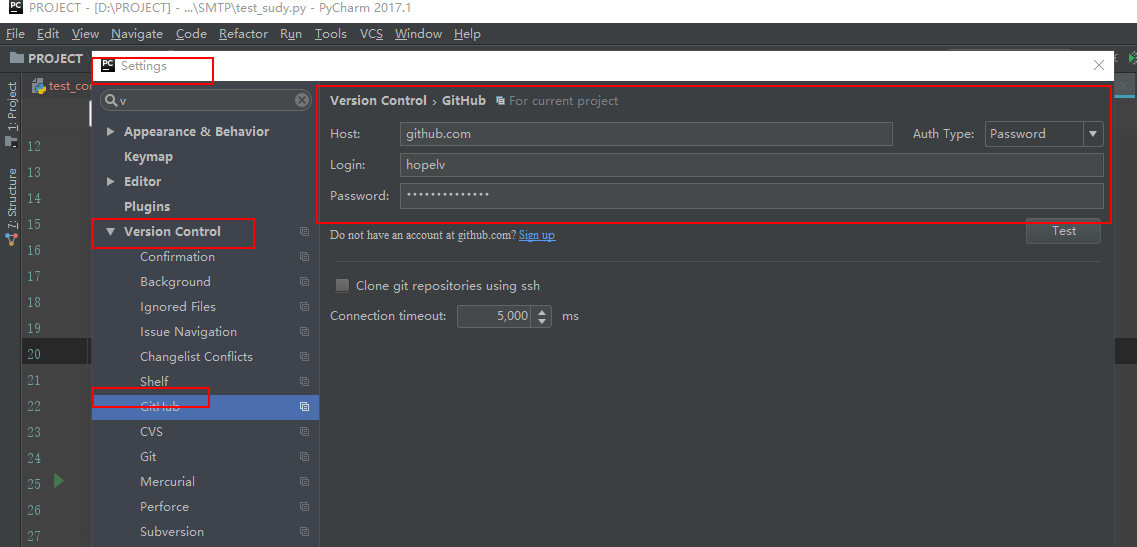Select Shelf settings page
The height and width of the screenshot is (547, 1137).
pyautogui.click(x=154, y=382)
